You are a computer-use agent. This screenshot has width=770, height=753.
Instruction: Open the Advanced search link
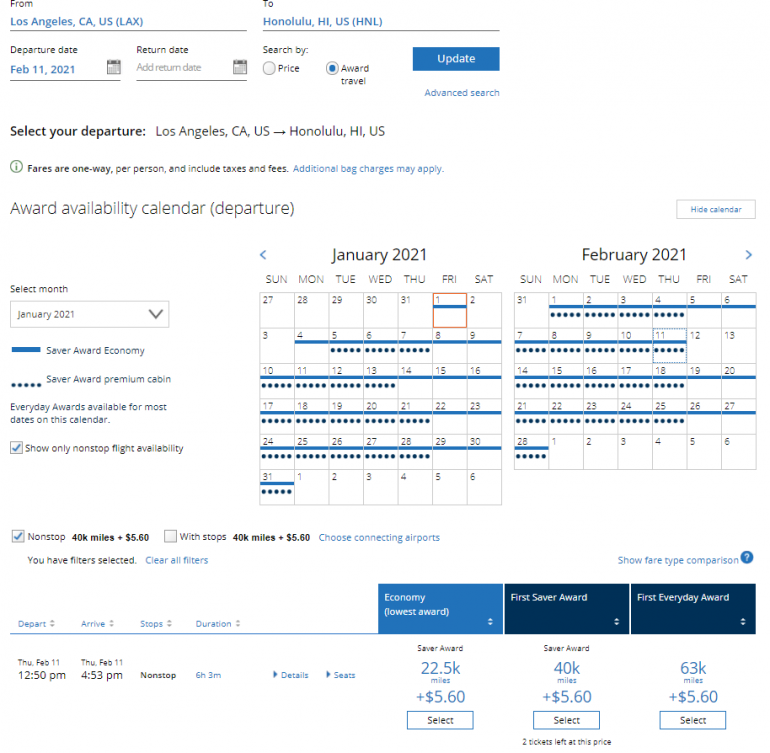[x=461, y=93]
